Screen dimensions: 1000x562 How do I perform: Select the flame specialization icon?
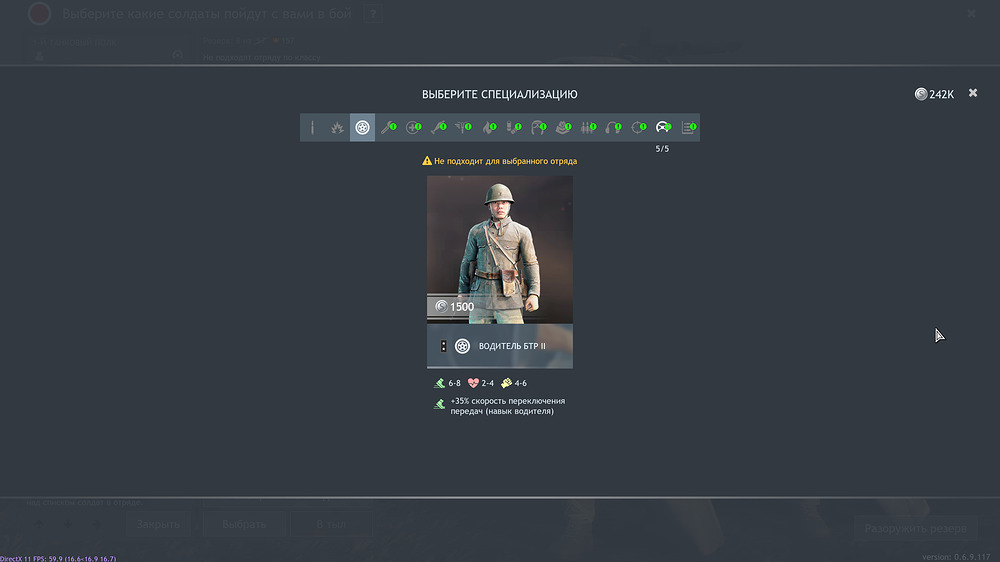tap(487, 128)
